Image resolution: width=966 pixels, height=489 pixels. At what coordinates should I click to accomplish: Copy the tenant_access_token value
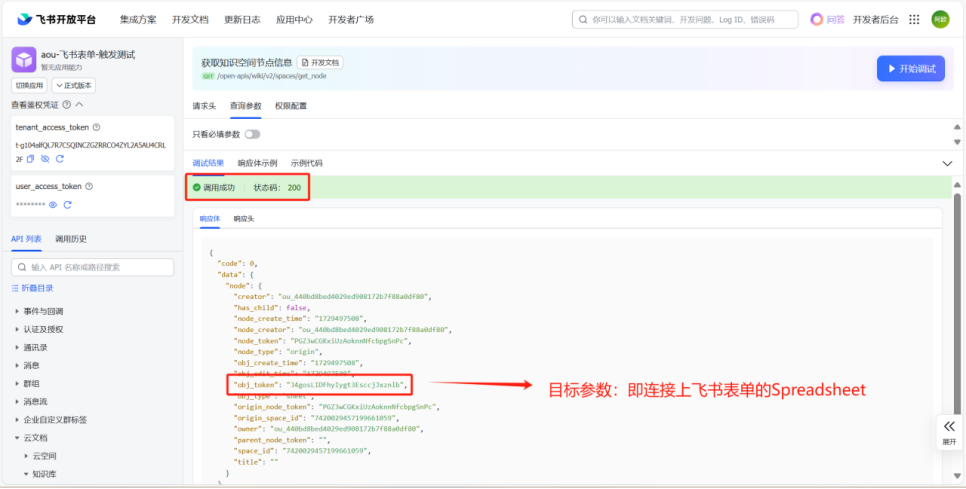[31, 159]
